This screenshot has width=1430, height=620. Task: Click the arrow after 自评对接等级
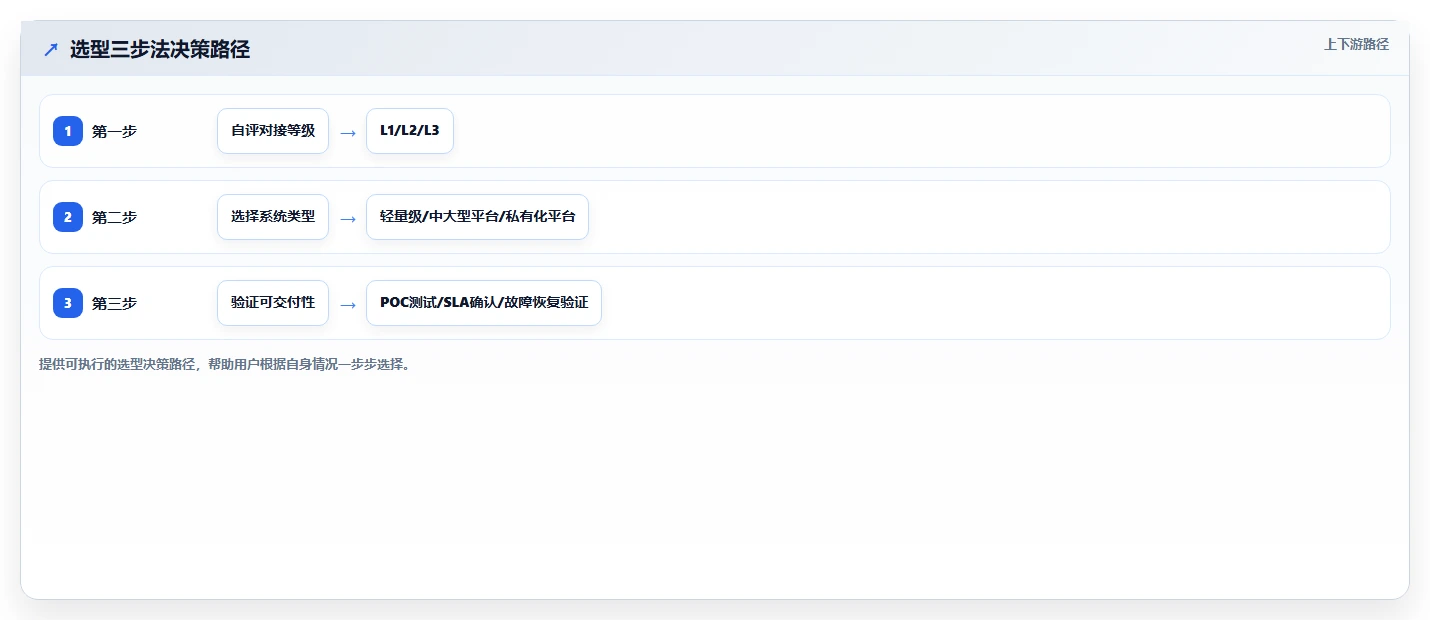(348, 133)
